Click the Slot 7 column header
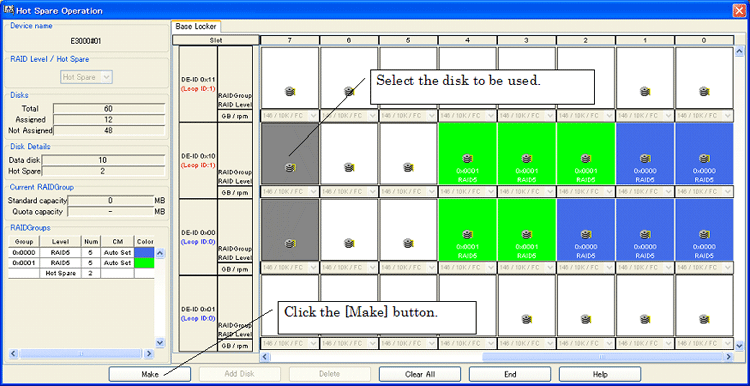 (290, 40)
